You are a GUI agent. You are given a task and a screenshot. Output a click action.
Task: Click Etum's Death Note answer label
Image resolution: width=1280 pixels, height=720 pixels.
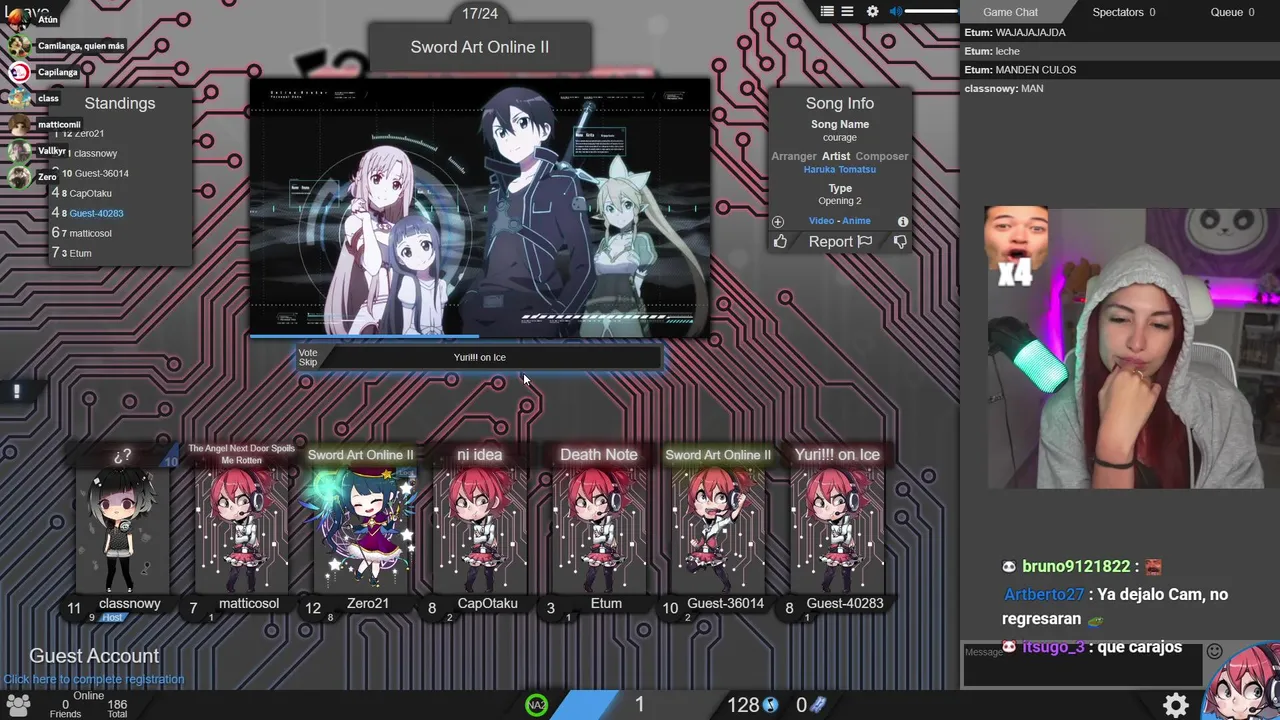(x=598, y=455)
